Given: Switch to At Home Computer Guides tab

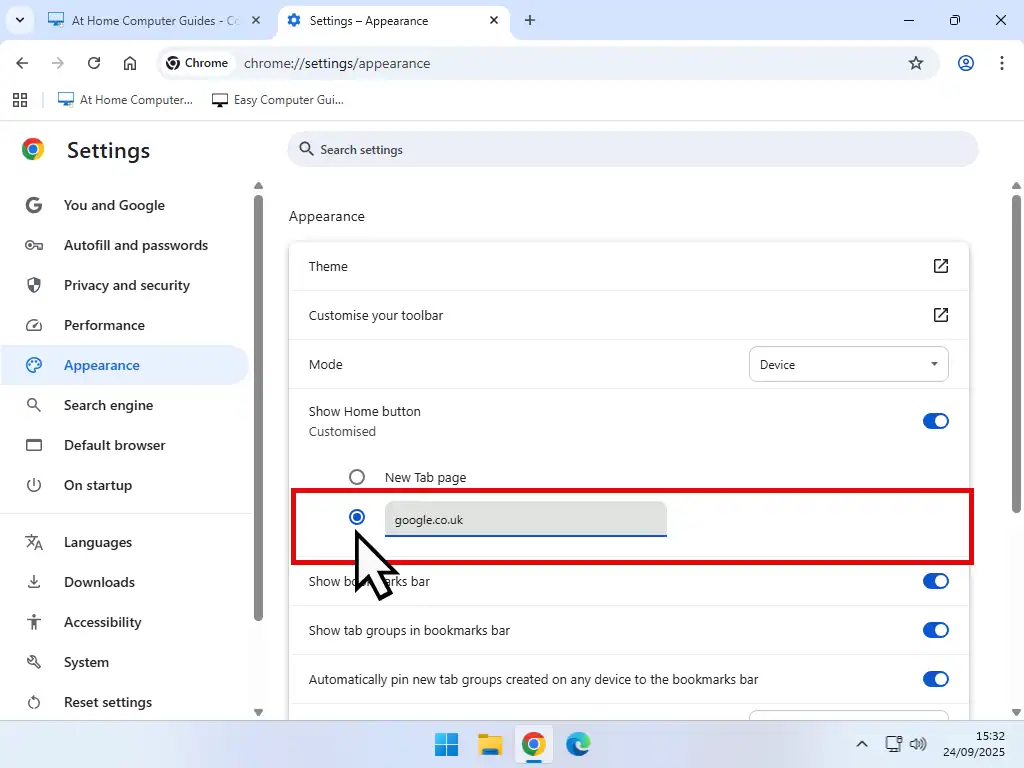Looking at the screenshot, I should click(155, 20).
